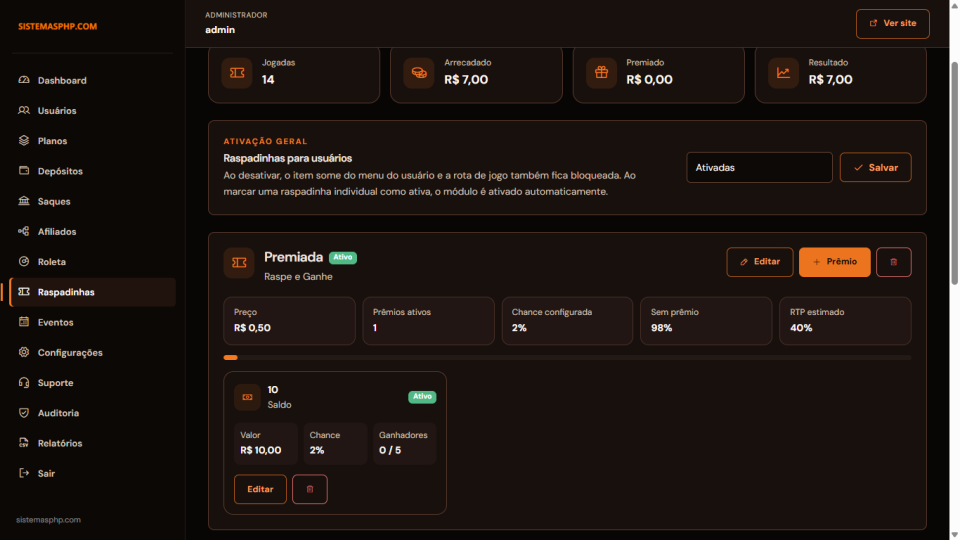
Task: Click the SISTEMASPHP.COM logo
Action: click(58, 26)
